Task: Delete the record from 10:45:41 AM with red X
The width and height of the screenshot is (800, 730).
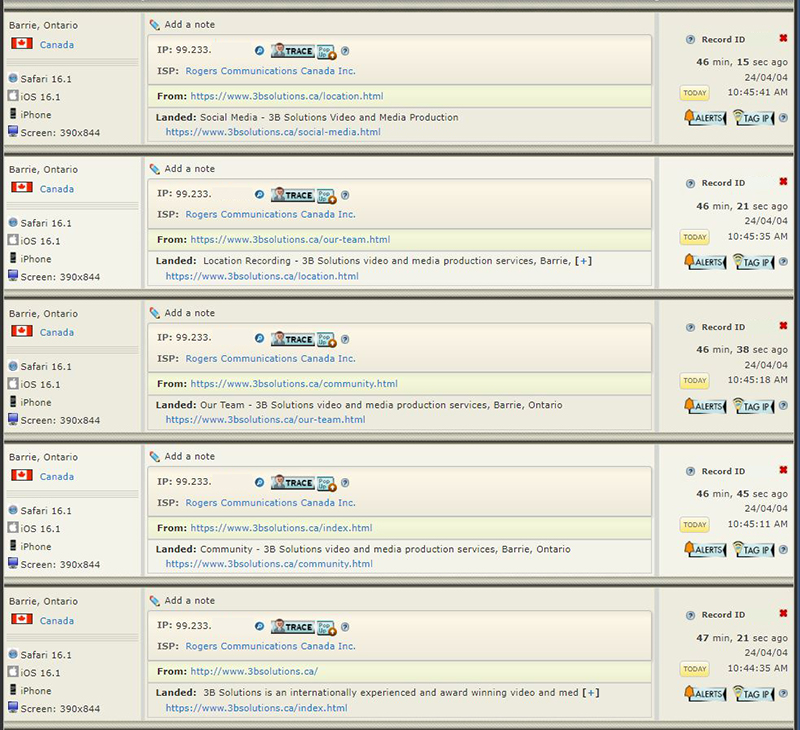Action: [783, 38]
